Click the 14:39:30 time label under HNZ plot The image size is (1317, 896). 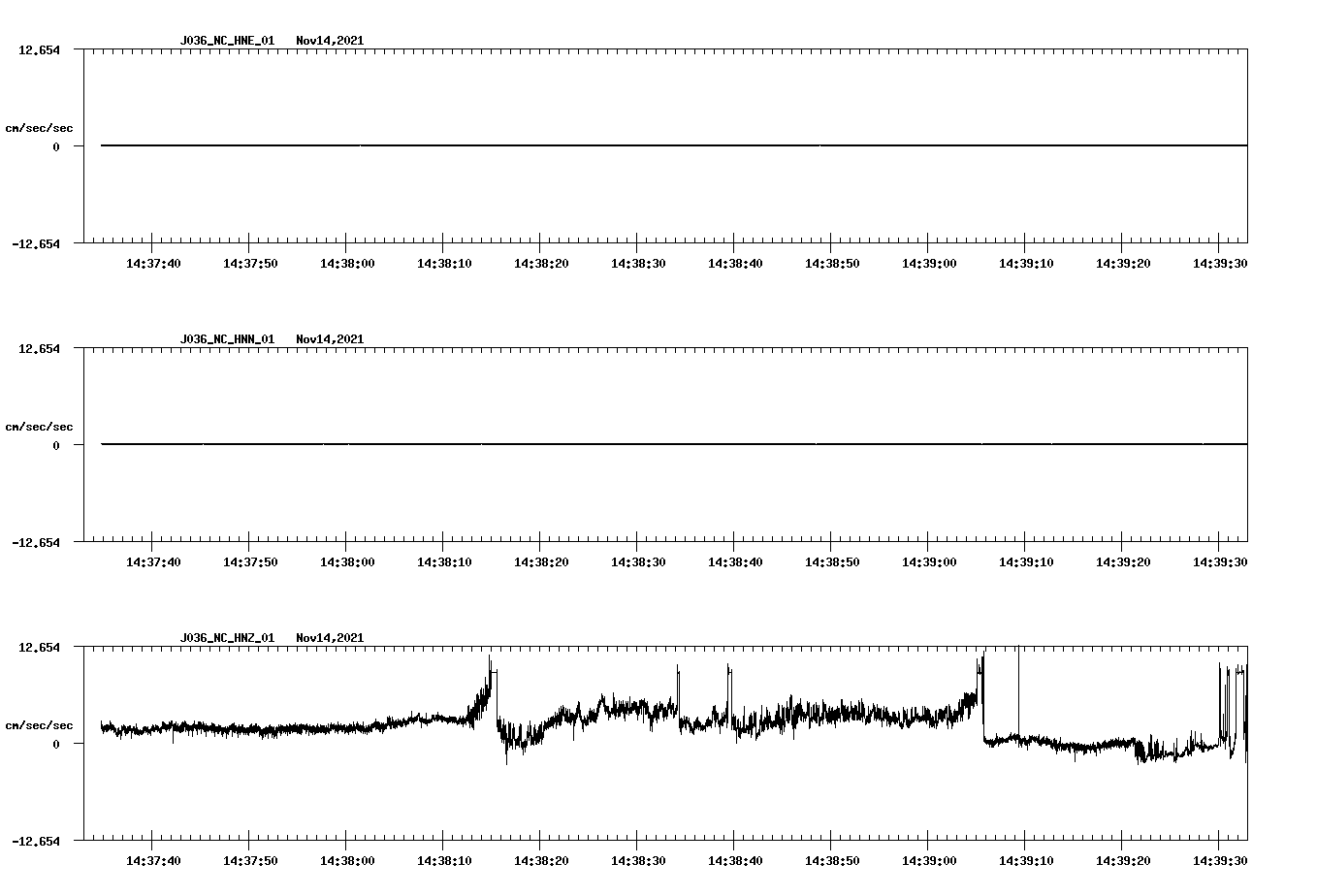1220,861
